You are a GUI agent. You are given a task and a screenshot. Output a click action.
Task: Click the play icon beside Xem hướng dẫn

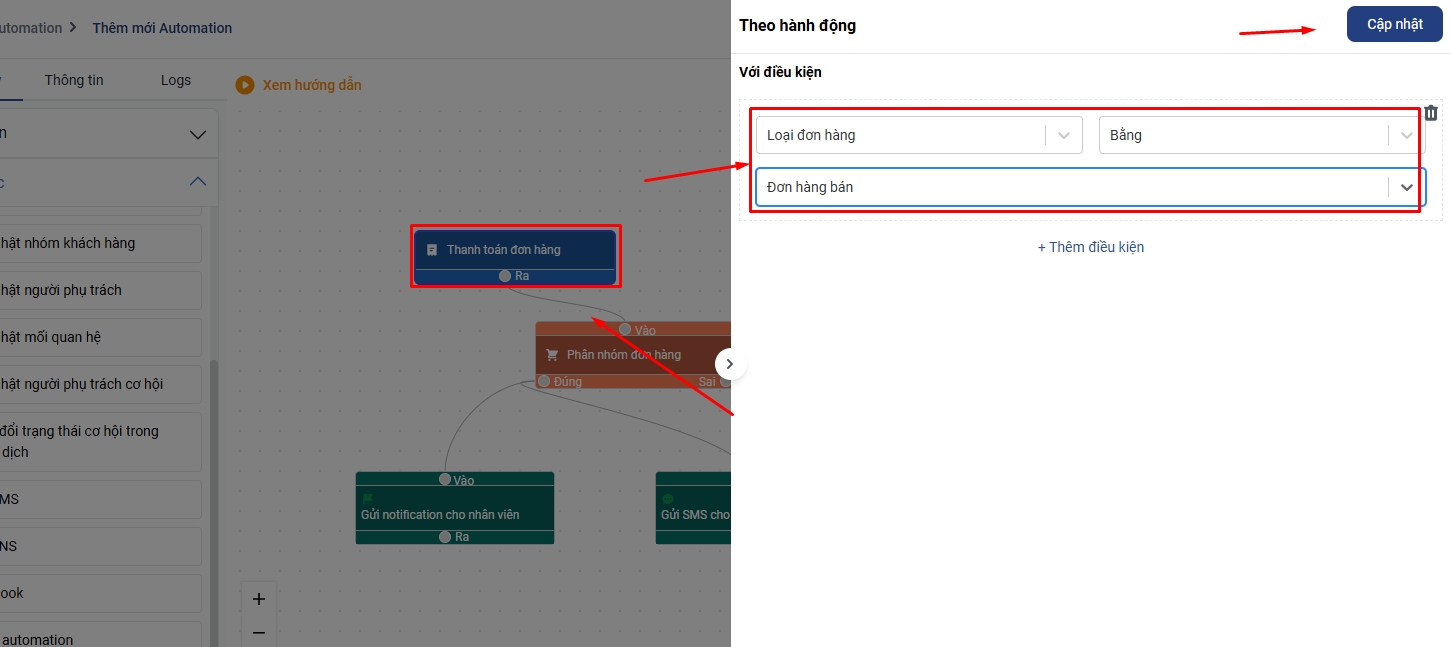coord(245,85)
